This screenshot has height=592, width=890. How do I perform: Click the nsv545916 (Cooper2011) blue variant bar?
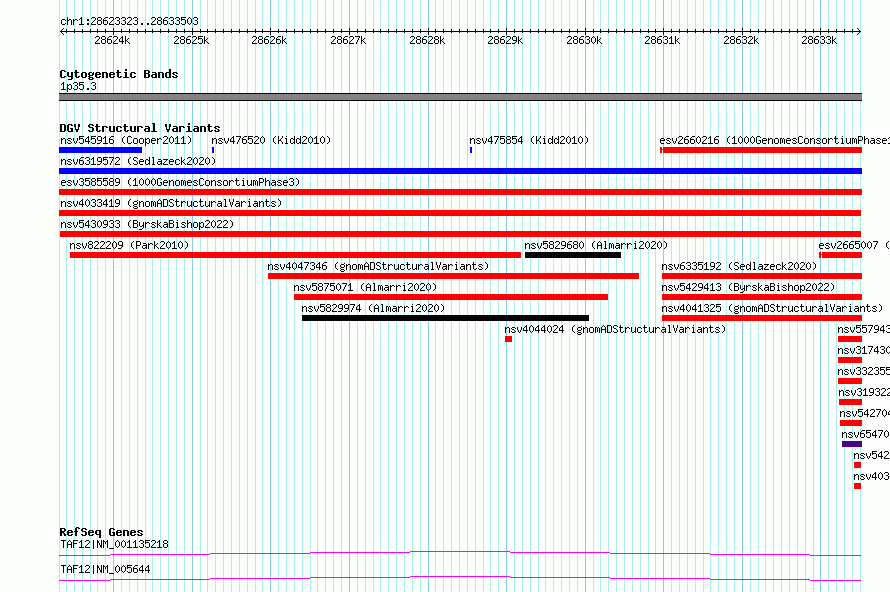[x=100, y=150]
